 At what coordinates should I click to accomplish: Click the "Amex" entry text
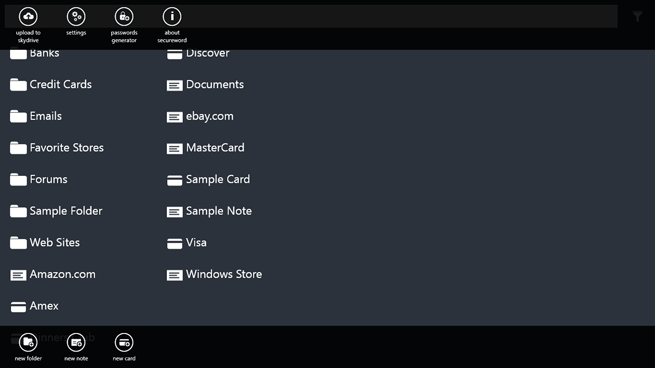pyautogui.click(x=44, y=306)
